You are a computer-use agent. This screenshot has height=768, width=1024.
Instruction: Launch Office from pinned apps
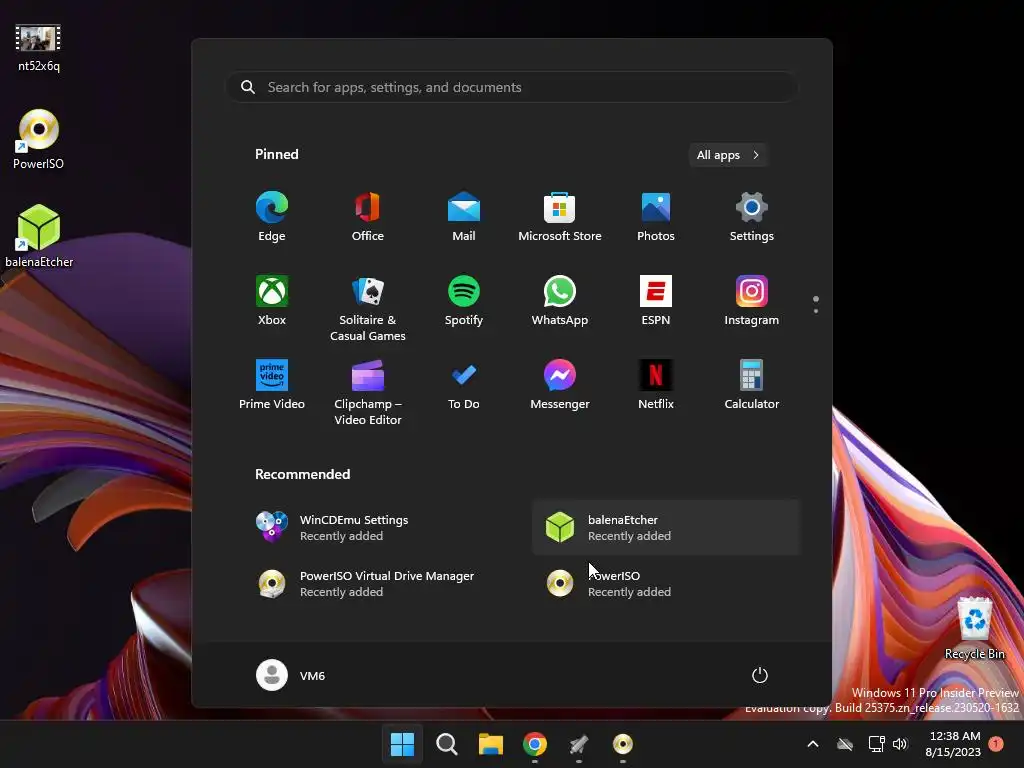pyautogui.click(x=368, y=216)
